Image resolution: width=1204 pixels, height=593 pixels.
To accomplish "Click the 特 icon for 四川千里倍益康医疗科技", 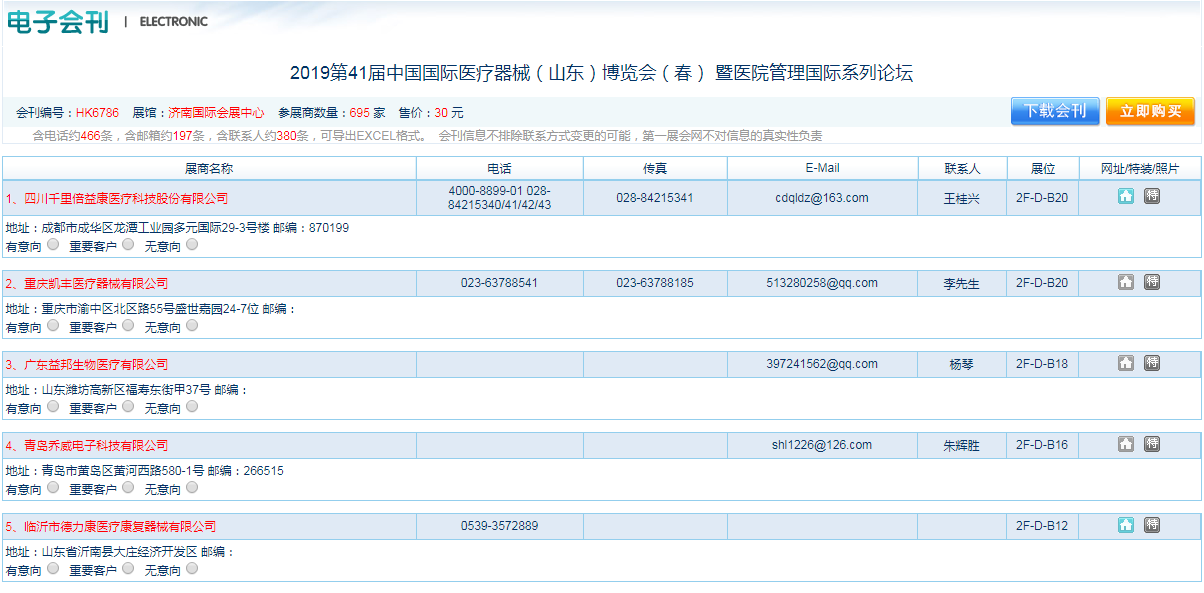I will pos(1152,197).
